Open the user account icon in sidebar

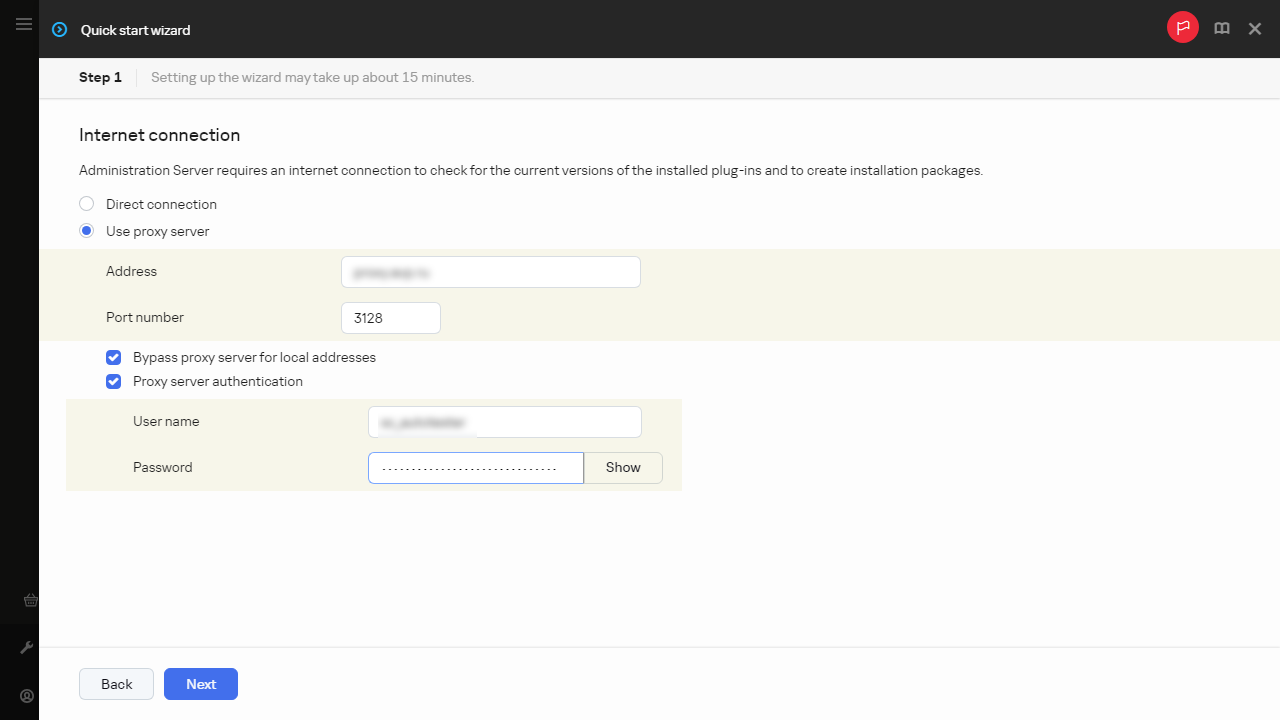pos(27,696)
